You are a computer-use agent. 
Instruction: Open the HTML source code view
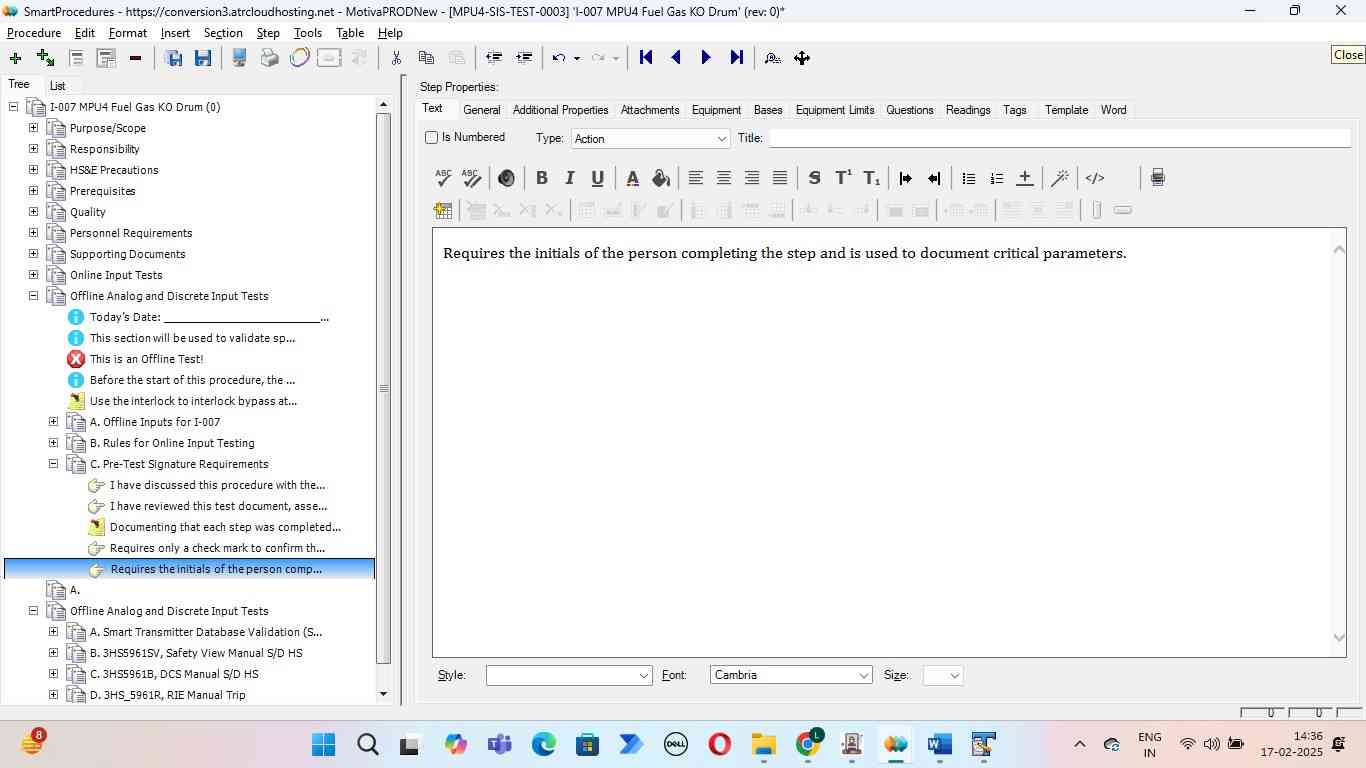coord(1095,178)
